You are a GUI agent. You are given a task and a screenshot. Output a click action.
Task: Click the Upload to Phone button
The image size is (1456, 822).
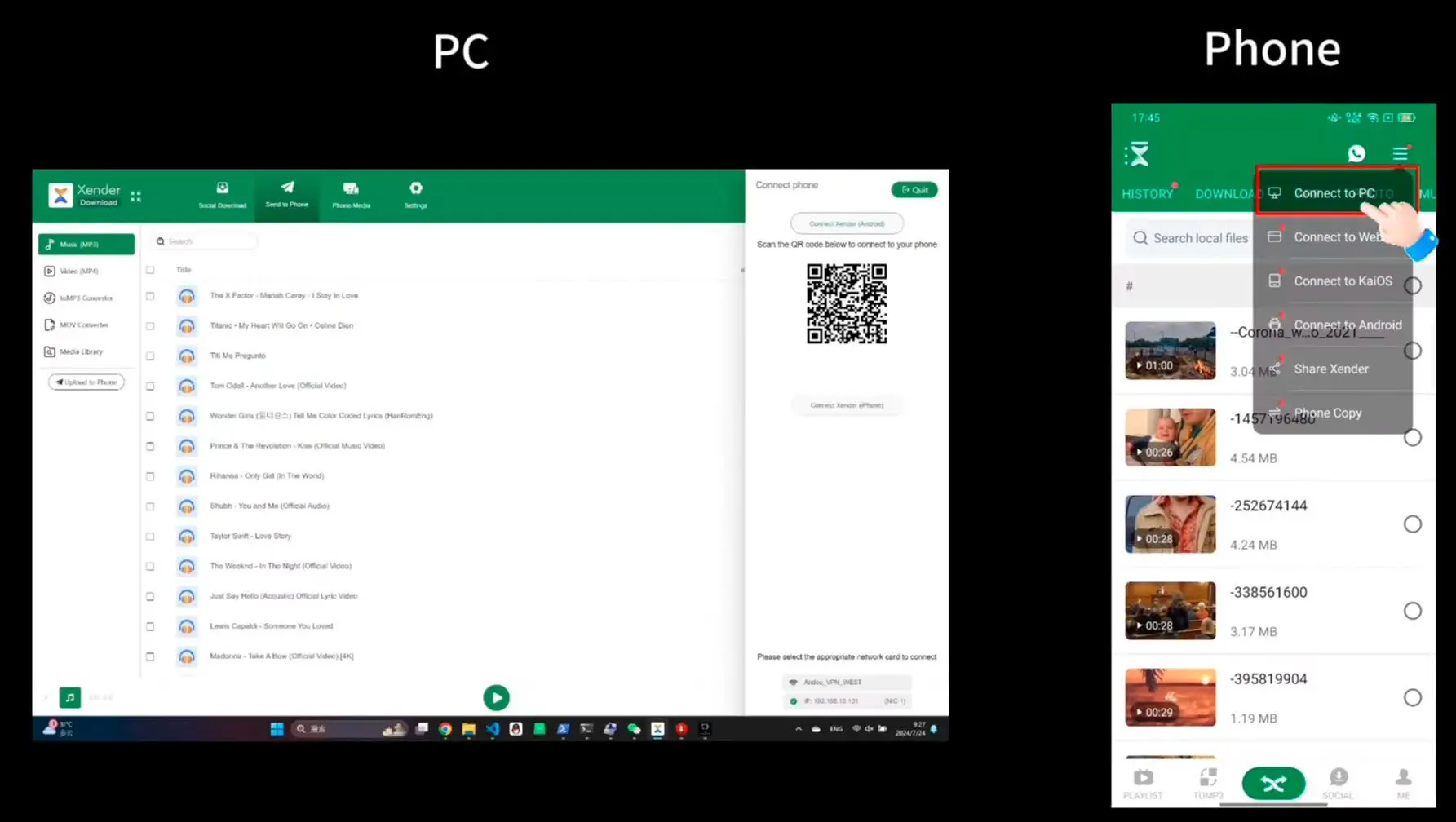coord(86,382)
